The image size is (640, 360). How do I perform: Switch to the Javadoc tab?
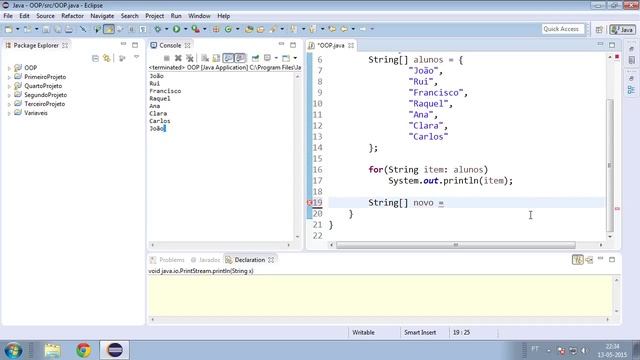point(205,260)
